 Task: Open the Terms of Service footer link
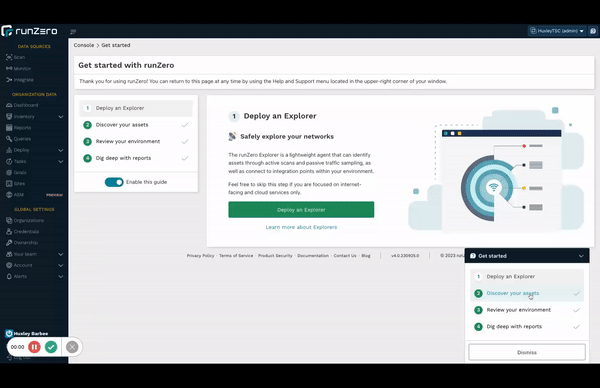[x=236, y=256]
